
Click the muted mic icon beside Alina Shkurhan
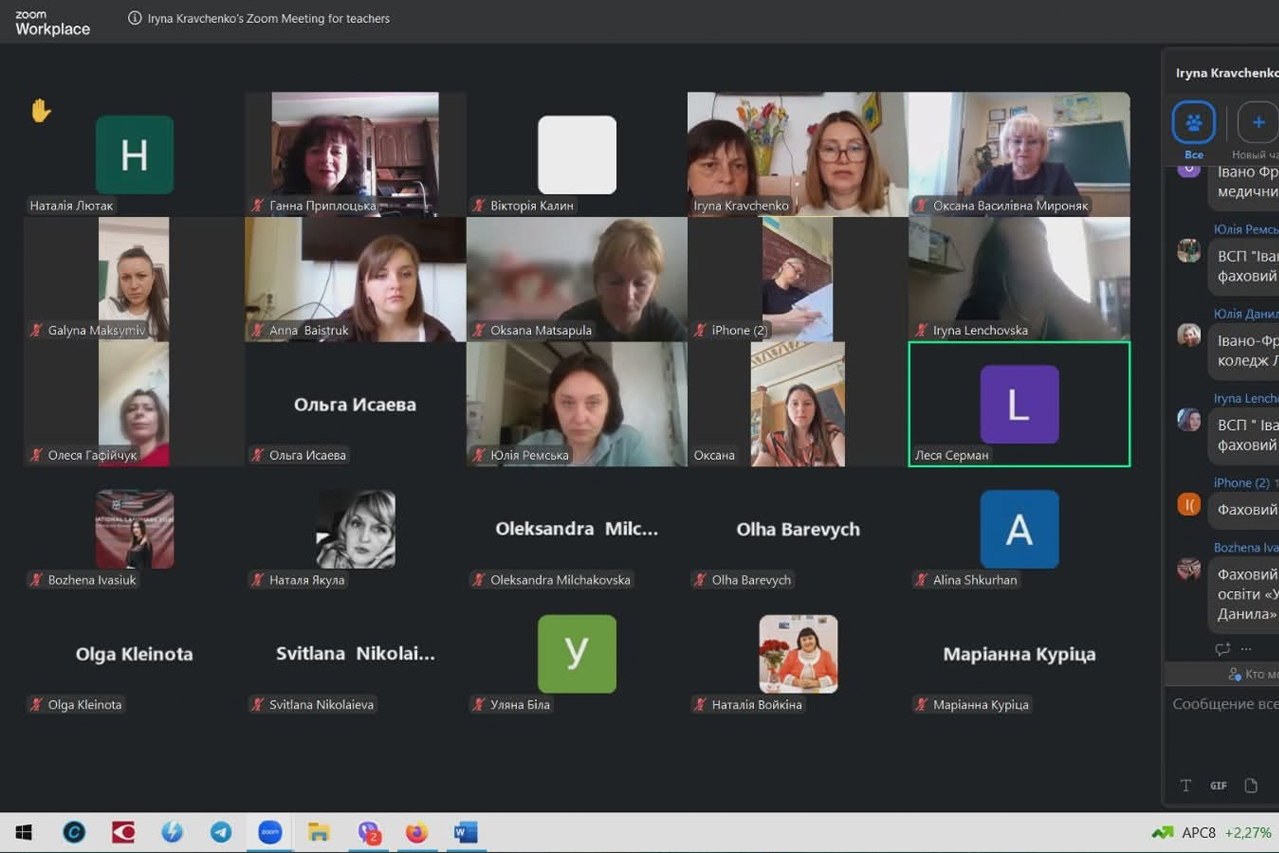click(922, 580)
